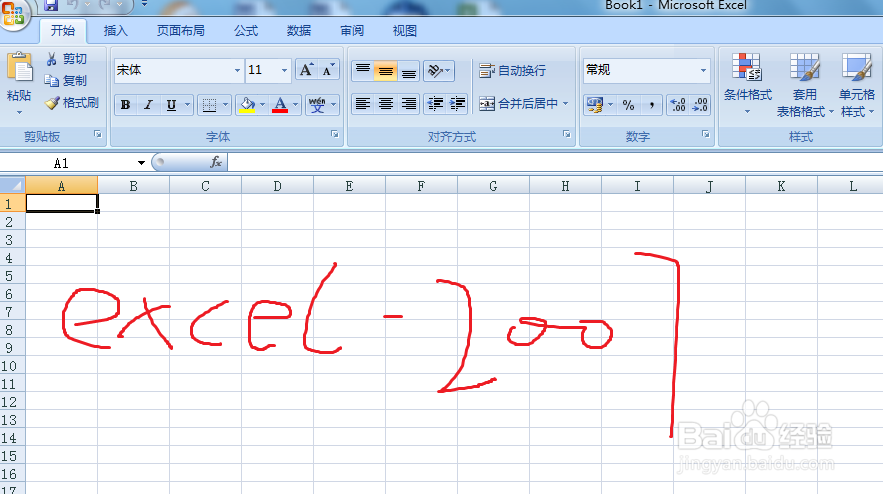
Task: Open the 页面布局 (Page Layout) tab
Action: pyautogui.click(x=180, y=30)
